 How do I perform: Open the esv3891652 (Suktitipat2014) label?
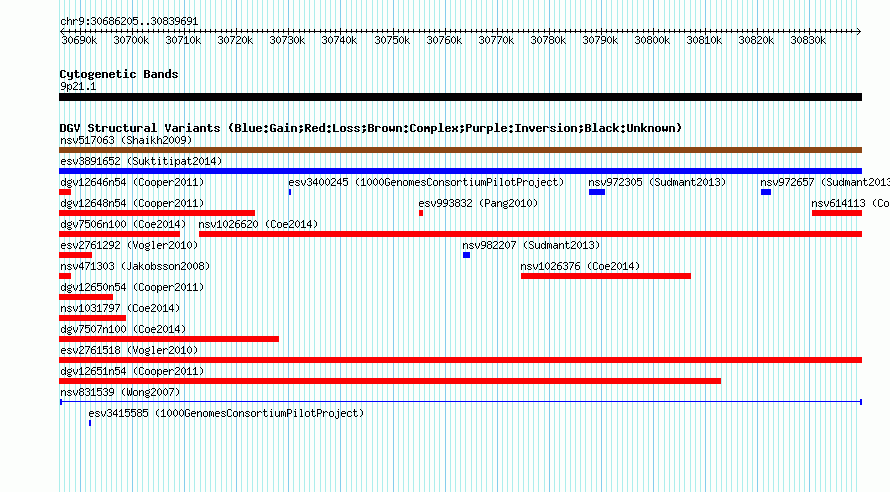click(141, 161)
